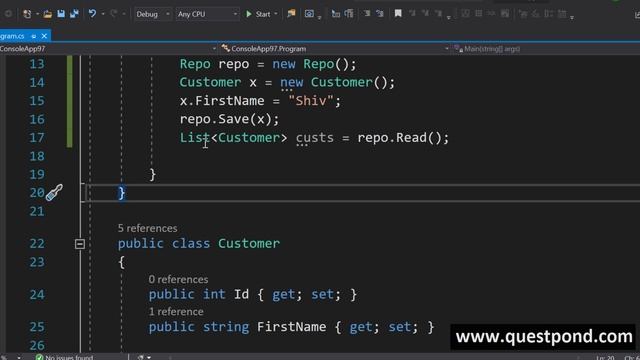Click the '0 references' CodeLens link
The height and width of the screenshot is (360, 640).
[x=178, y=279]
